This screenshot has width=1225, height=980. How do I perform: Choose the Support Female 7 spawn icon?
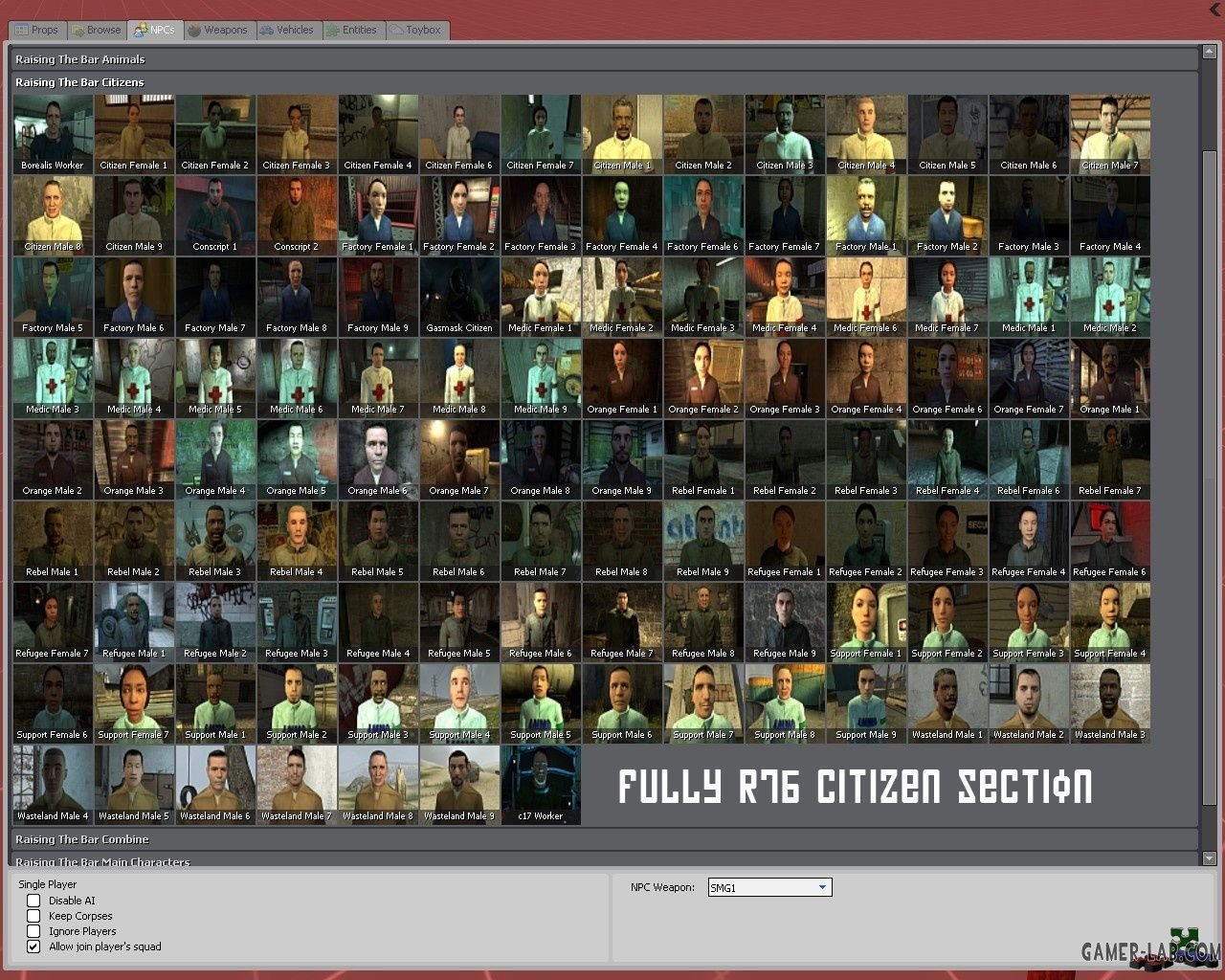click(134, 703)
